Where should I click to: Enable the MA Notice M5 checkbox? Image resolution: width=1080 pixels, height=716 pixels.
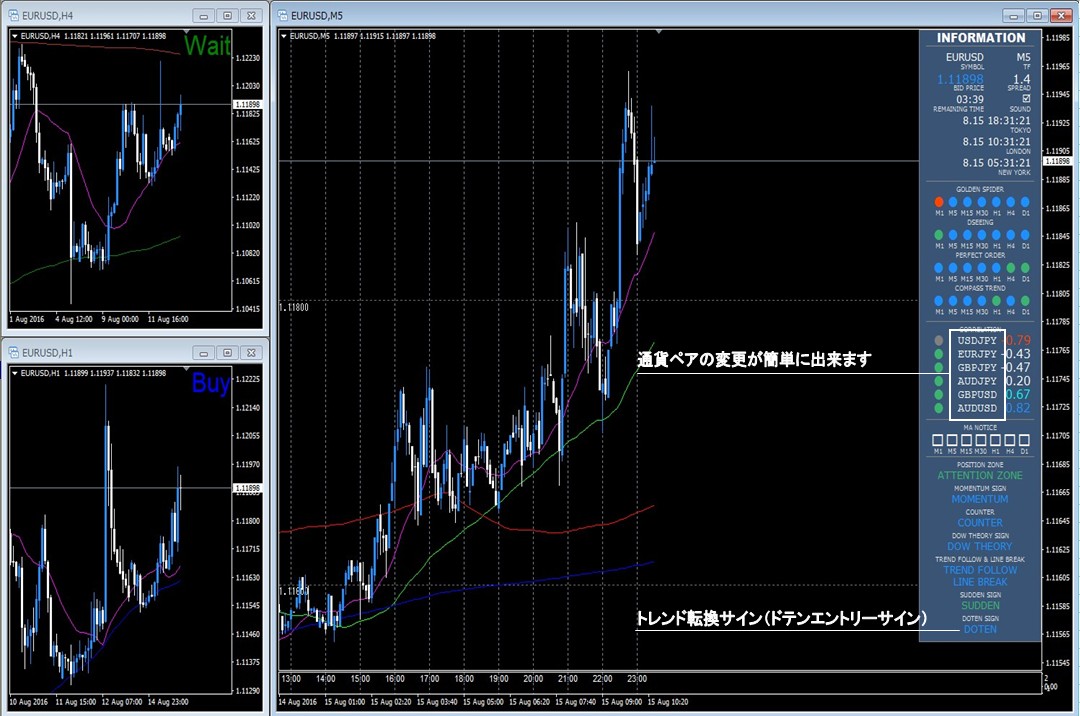[x=952, y=439]
